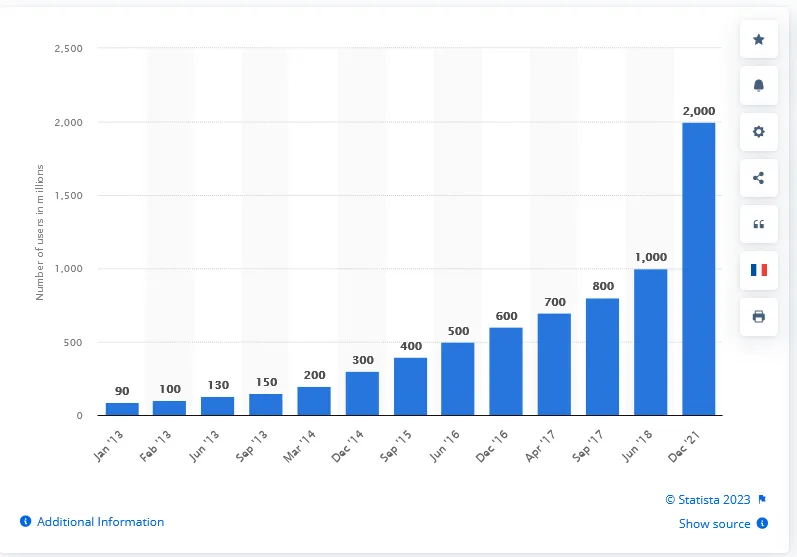Click the Mar '14 bar
This screenshot has height=557, width=797.
314,401
